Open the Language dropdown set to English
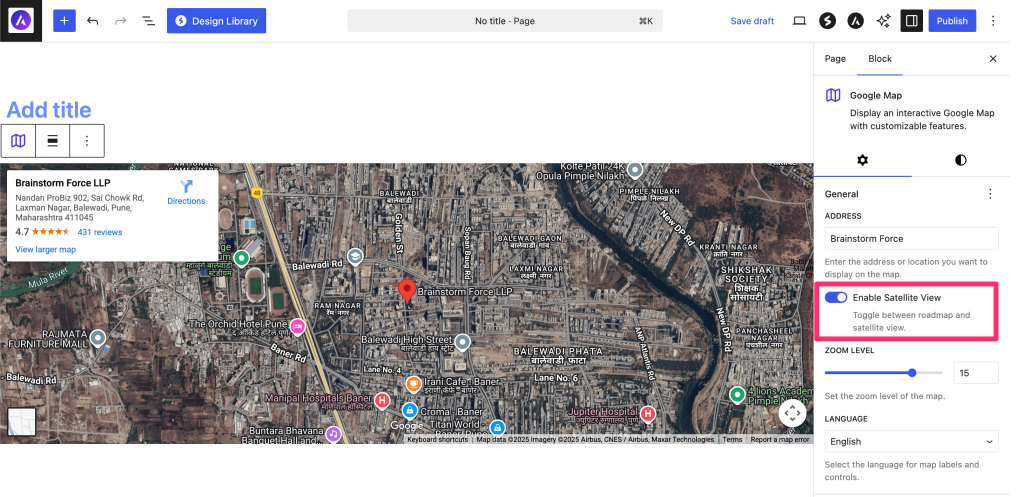1024x497 pixels. [x=911, y=441]
